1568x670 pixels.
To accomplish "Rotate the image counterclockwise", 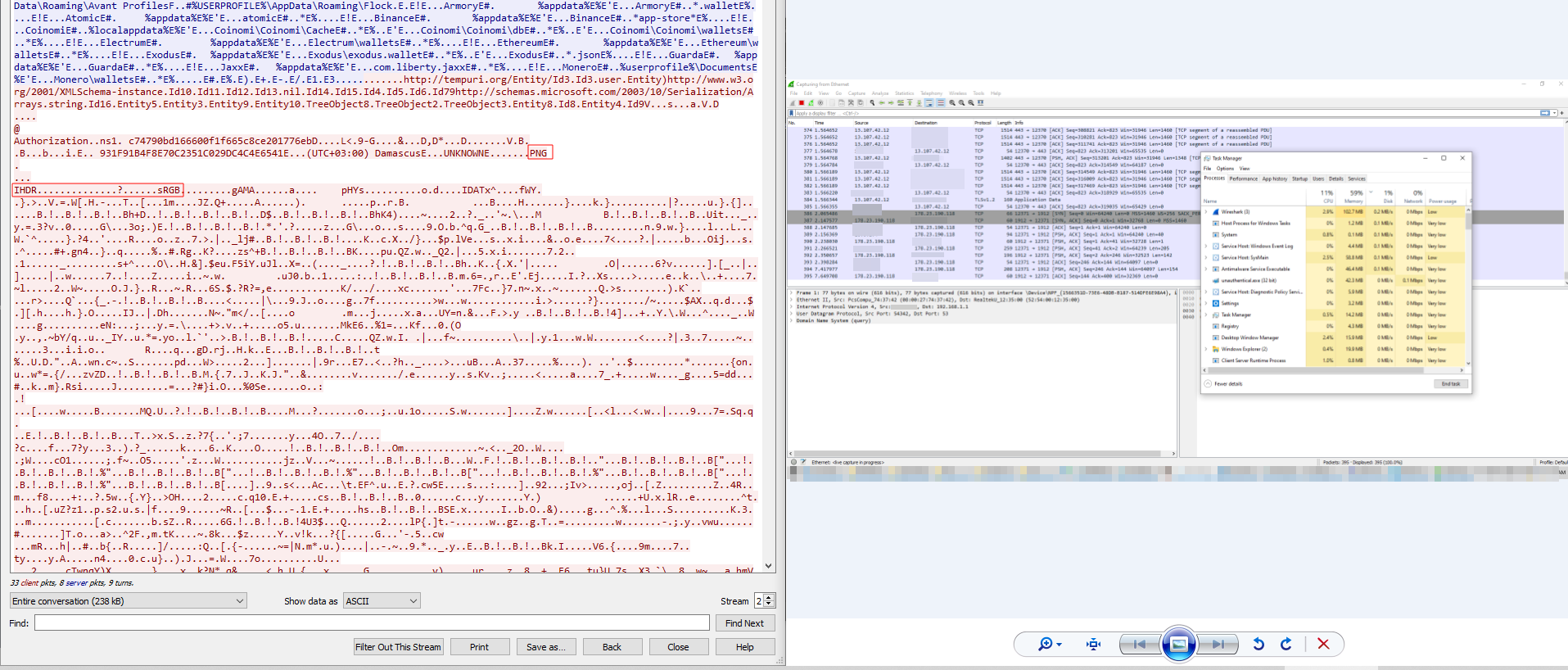I will click(1258, 645).
